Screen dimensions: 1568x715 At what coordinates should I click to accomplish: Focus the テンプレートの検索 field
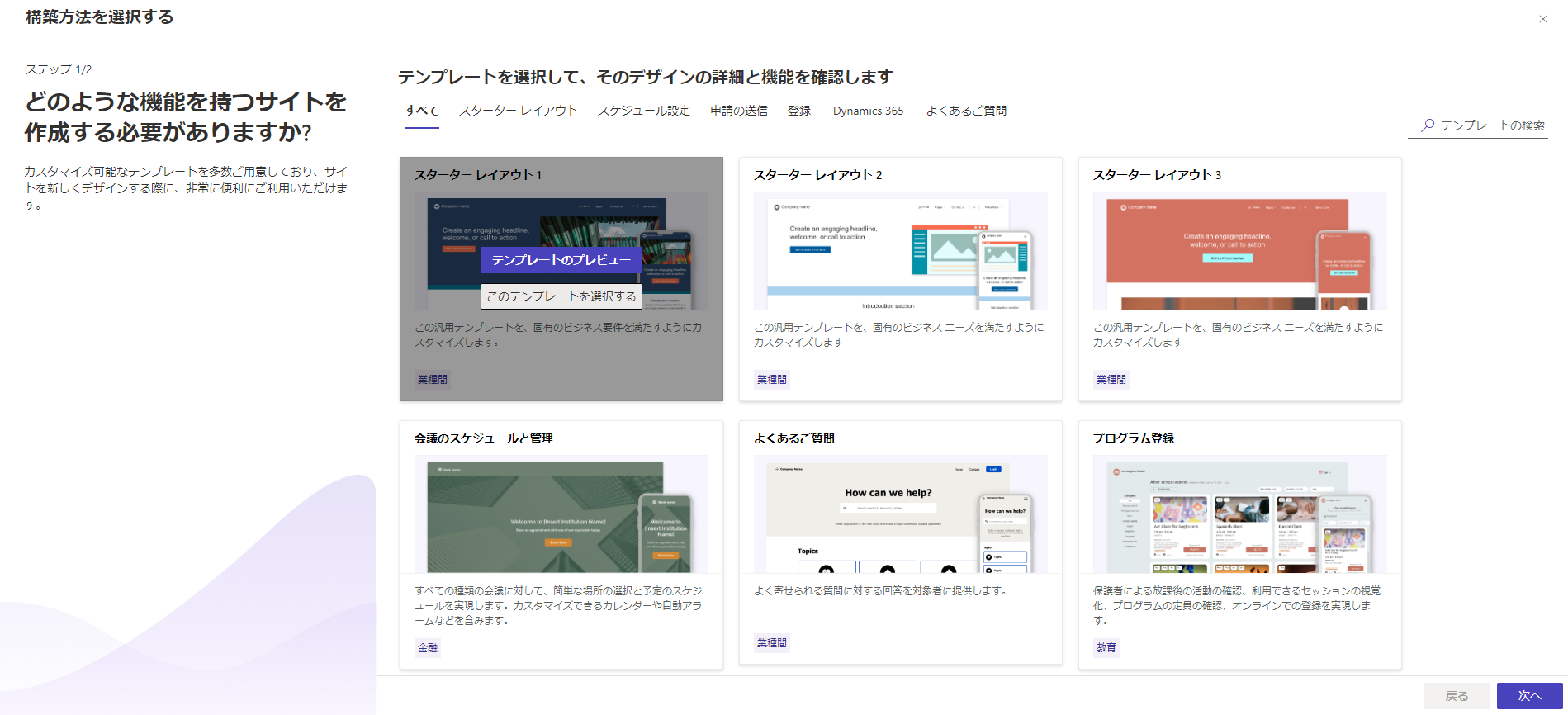tap(1478, 125)
